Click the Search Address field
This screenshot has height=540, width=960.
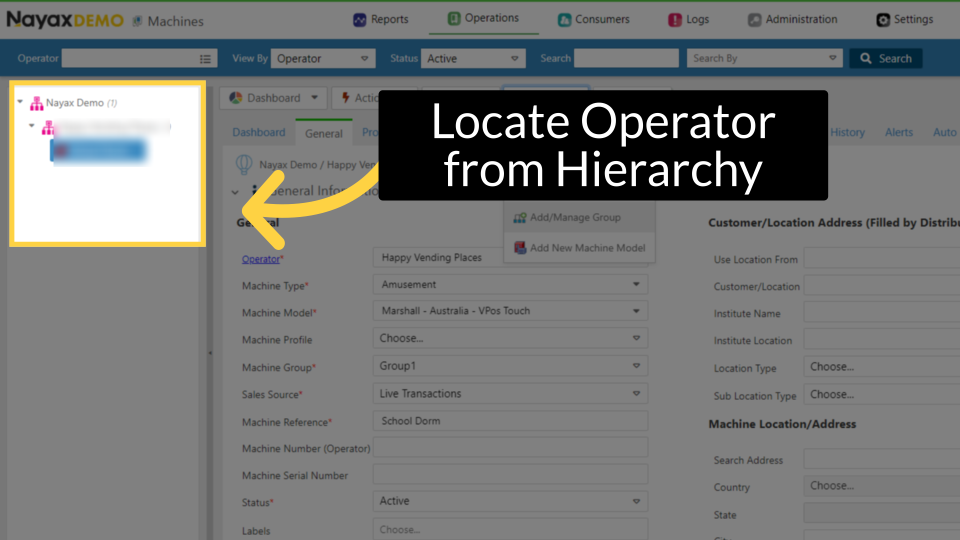click(882, 459)
